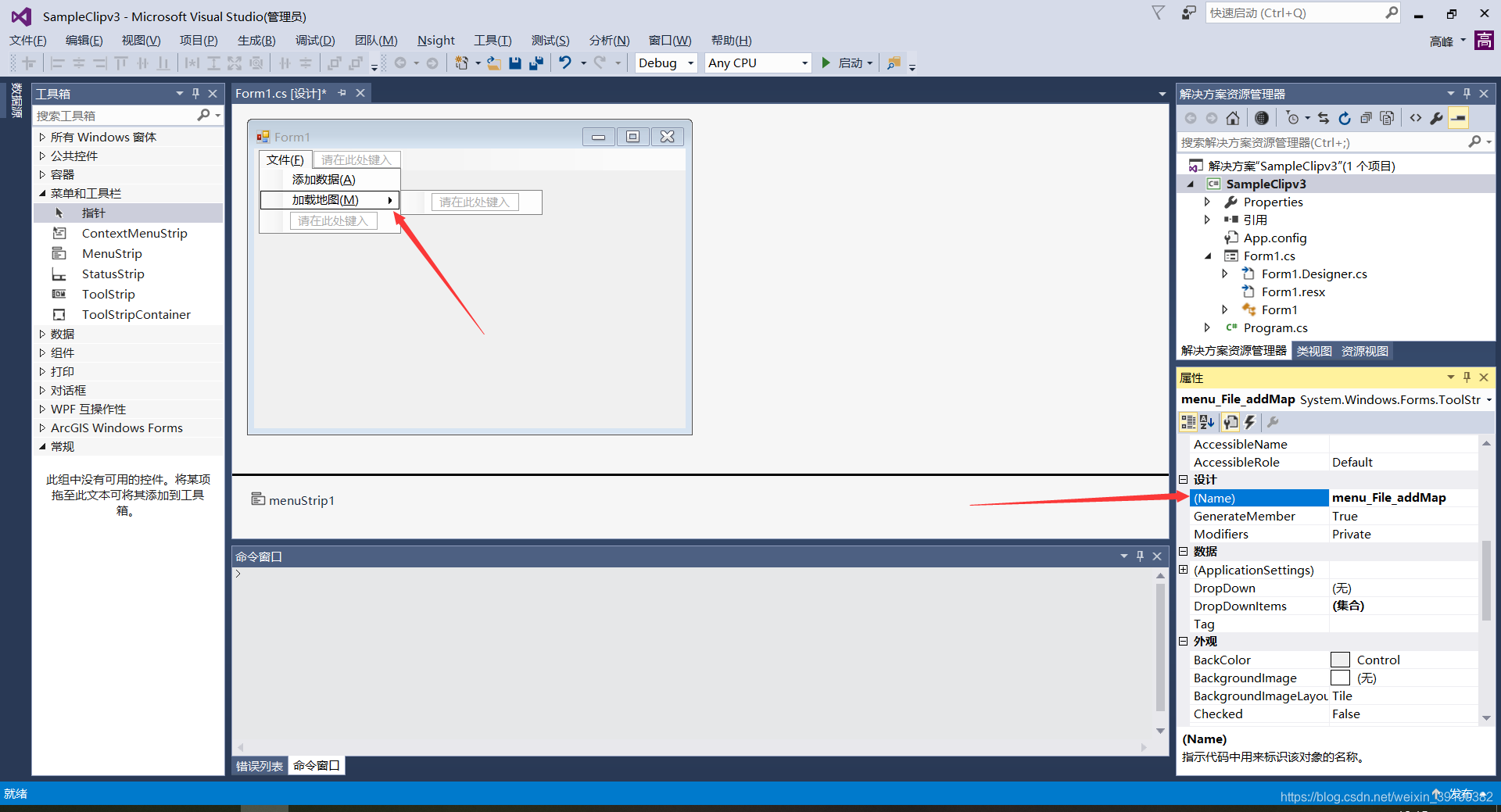Click the Show All Files icon in Solution Explorer
The width and height of the screenshot is (1501, 812).
click(x=1387, y=118)
